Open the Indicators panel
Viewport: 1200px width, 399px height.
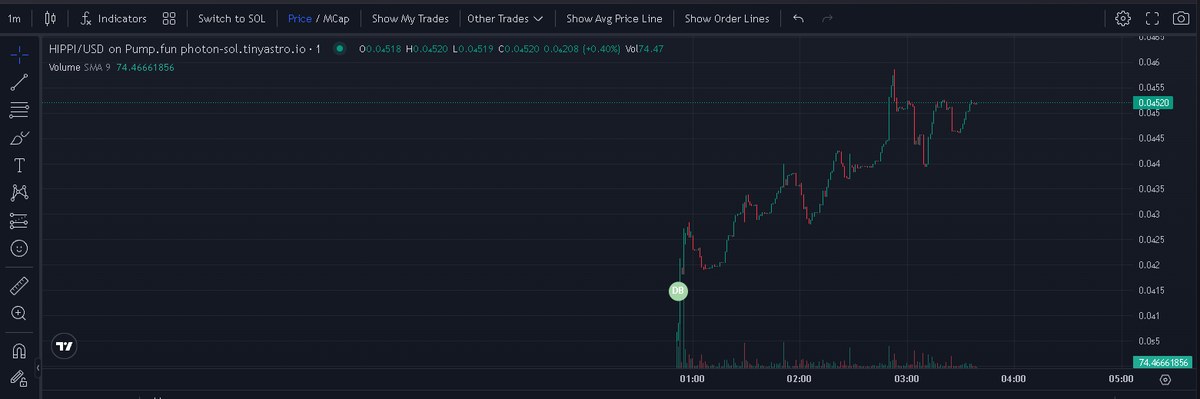point(114,18)
